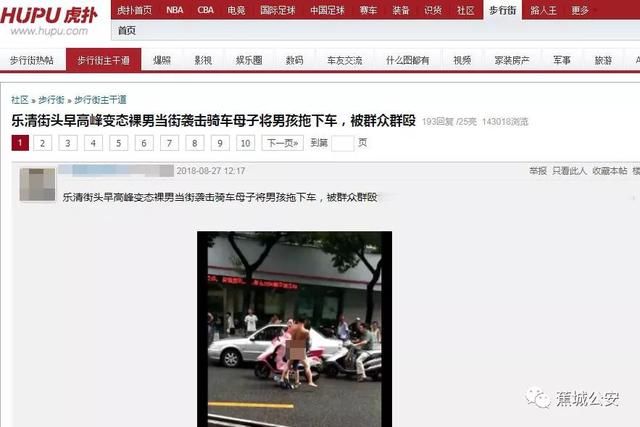This screenshot has height=427, width=640.
Task: Switch to 数码 tab
Action: [x=294, y=60]
